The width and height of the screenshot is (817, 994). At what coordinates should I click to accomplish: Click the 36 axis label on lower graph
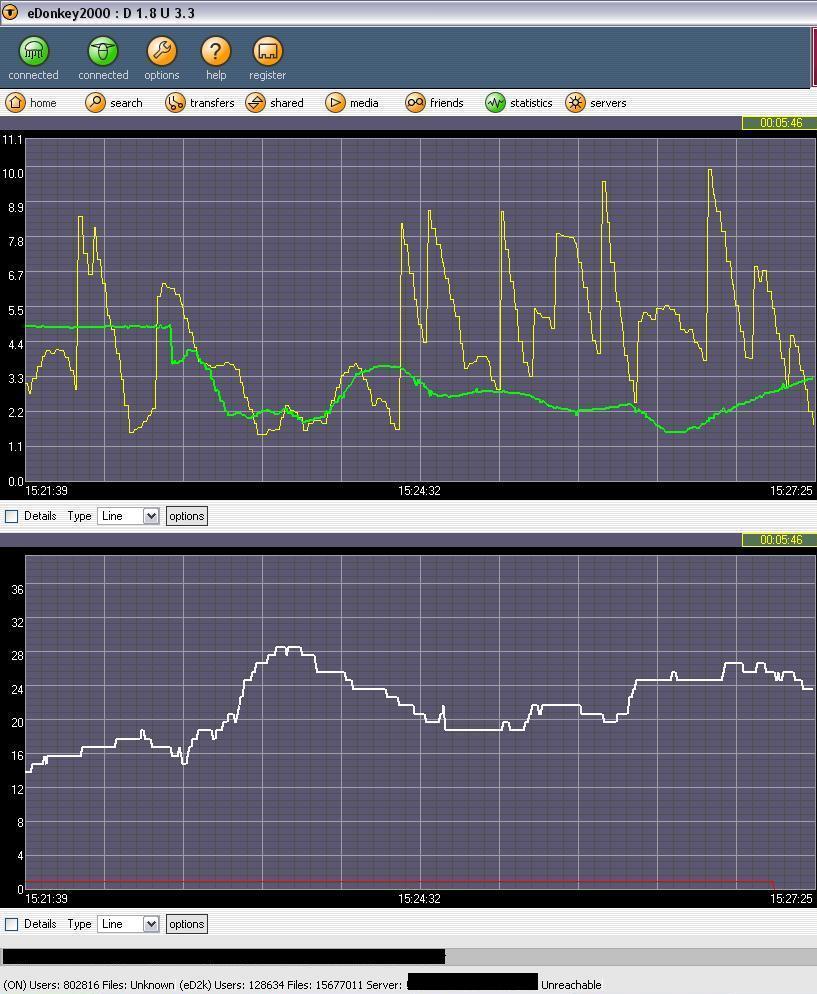point(17,590)
